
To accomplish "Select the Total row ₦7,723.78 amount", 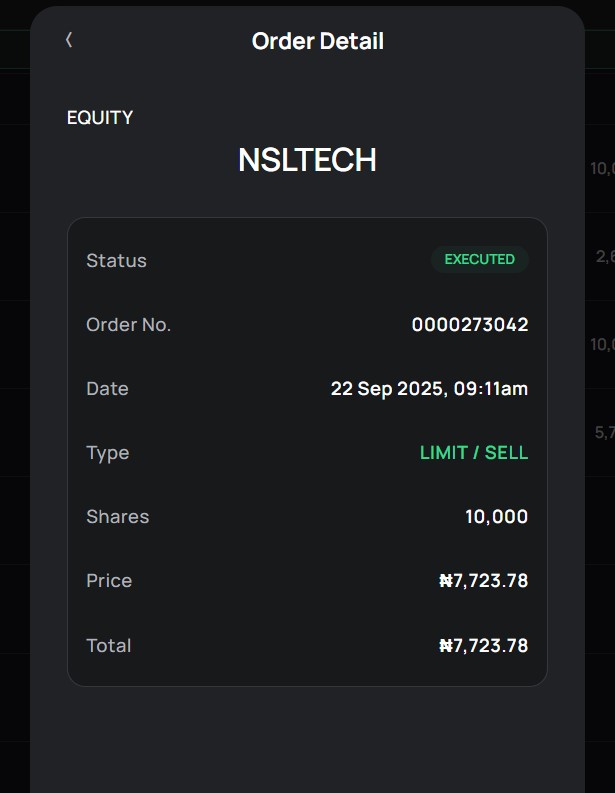I will pyautogui.click(x=483, y=645).
